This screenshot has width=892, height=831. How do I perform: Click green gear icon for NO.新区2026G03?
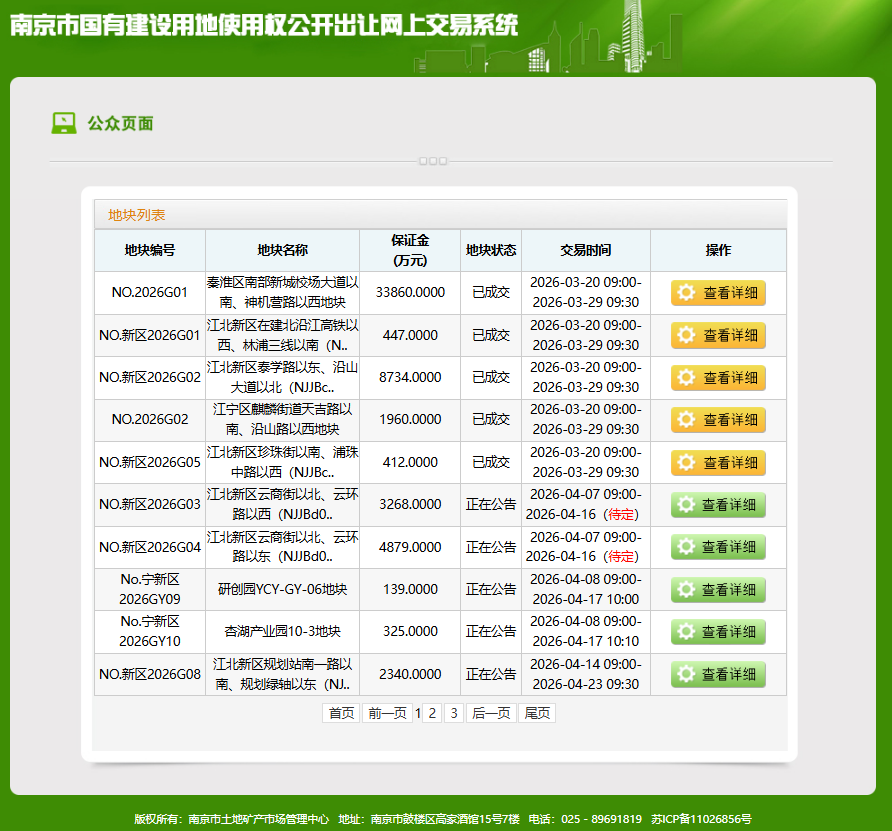click(x=686, y=505)
